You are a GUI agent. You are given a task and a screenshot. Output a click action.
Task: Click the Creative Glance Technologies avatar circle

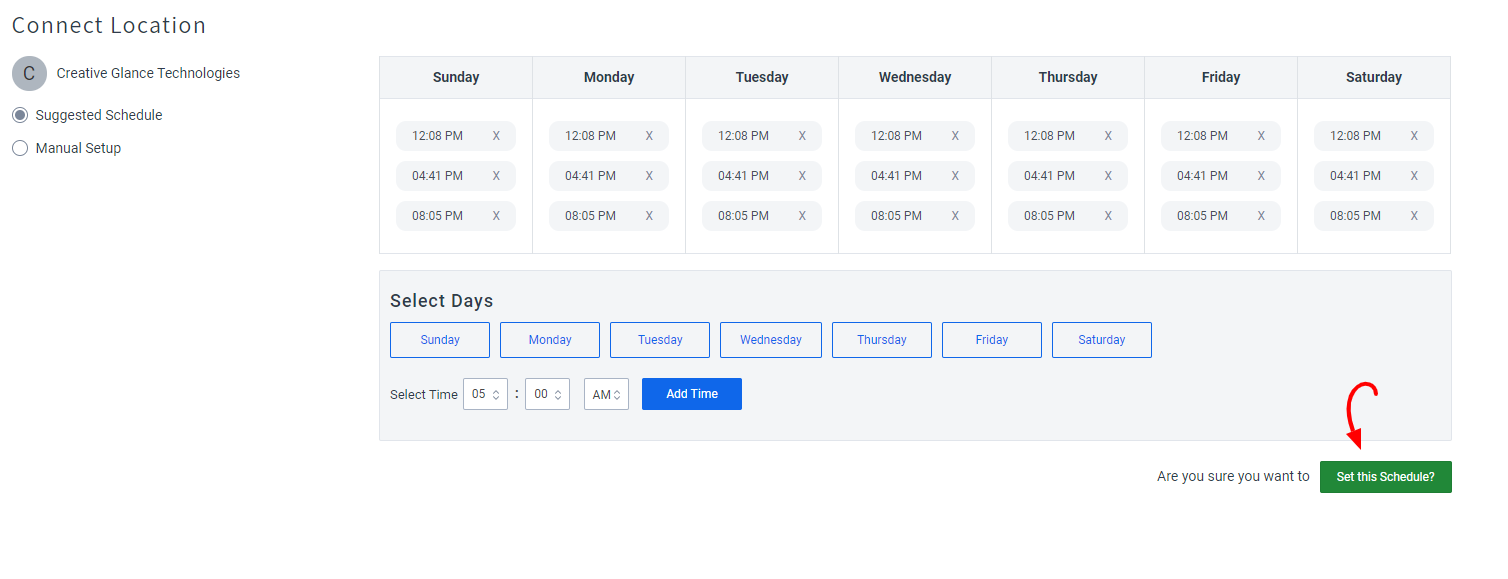coord(28,73)
